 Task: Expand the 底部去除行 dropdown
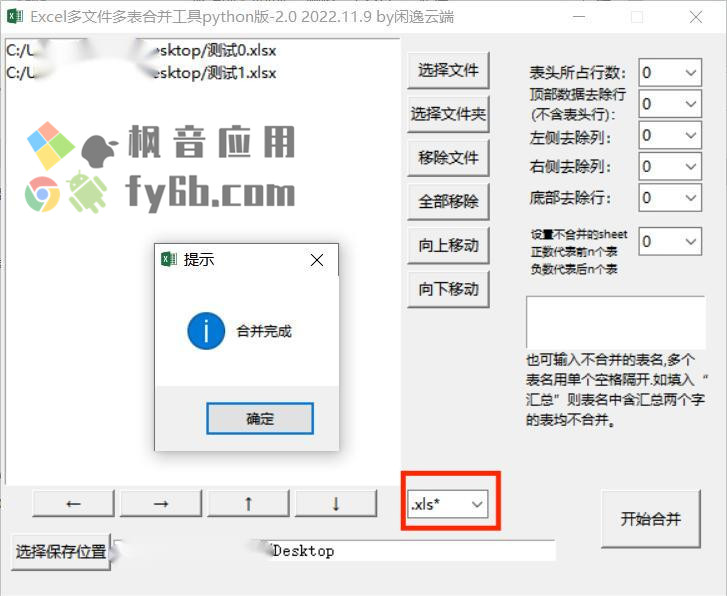(x=670, y=198)
